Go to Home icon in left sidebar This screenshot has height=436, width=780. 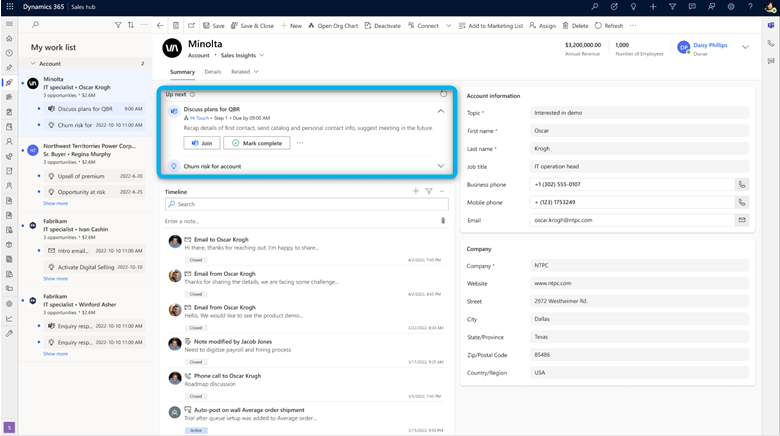click(9, 38)
